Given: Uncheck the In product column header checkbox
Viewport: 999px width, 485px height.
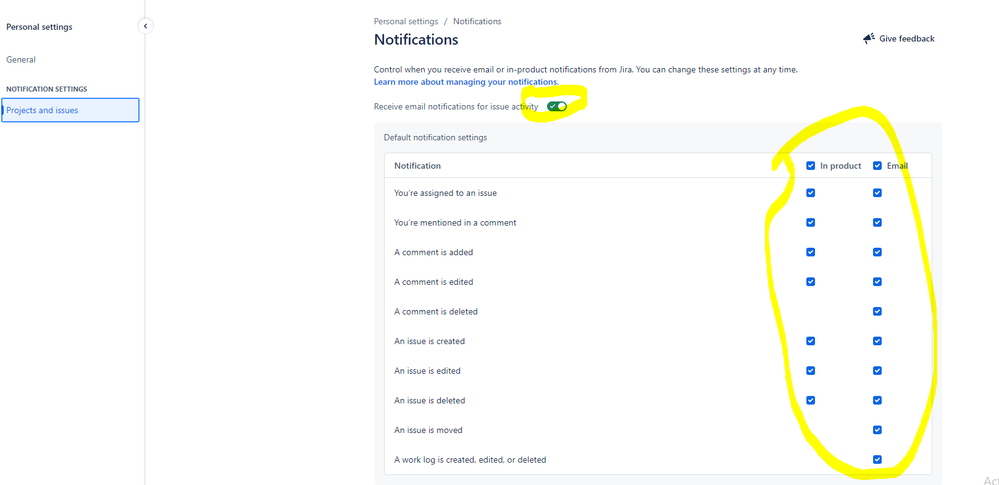Looking at the screenshot, I should click(810, 166).
